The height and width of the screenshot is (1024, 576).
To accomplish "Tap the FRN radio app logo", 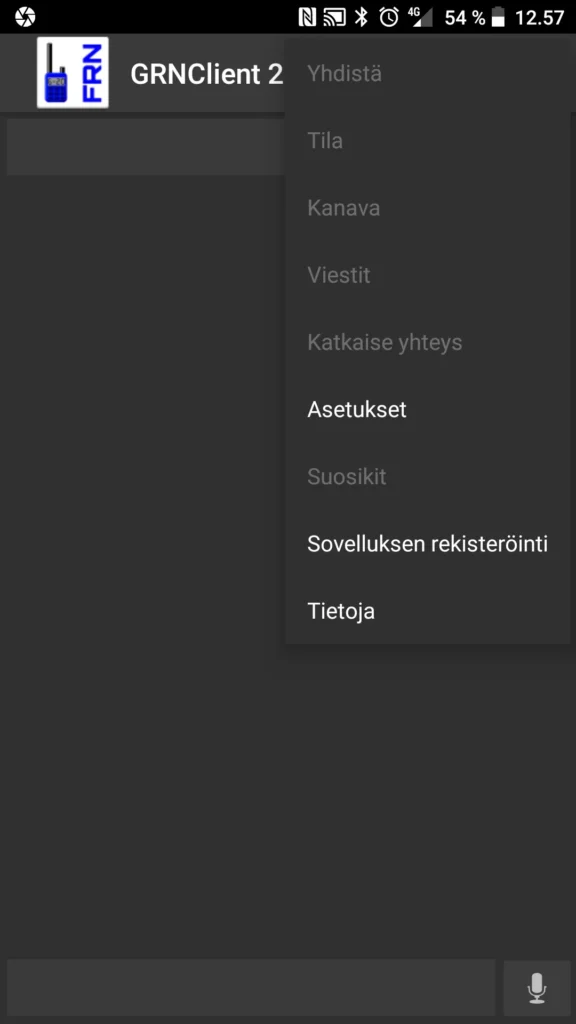I will [72, 72].
